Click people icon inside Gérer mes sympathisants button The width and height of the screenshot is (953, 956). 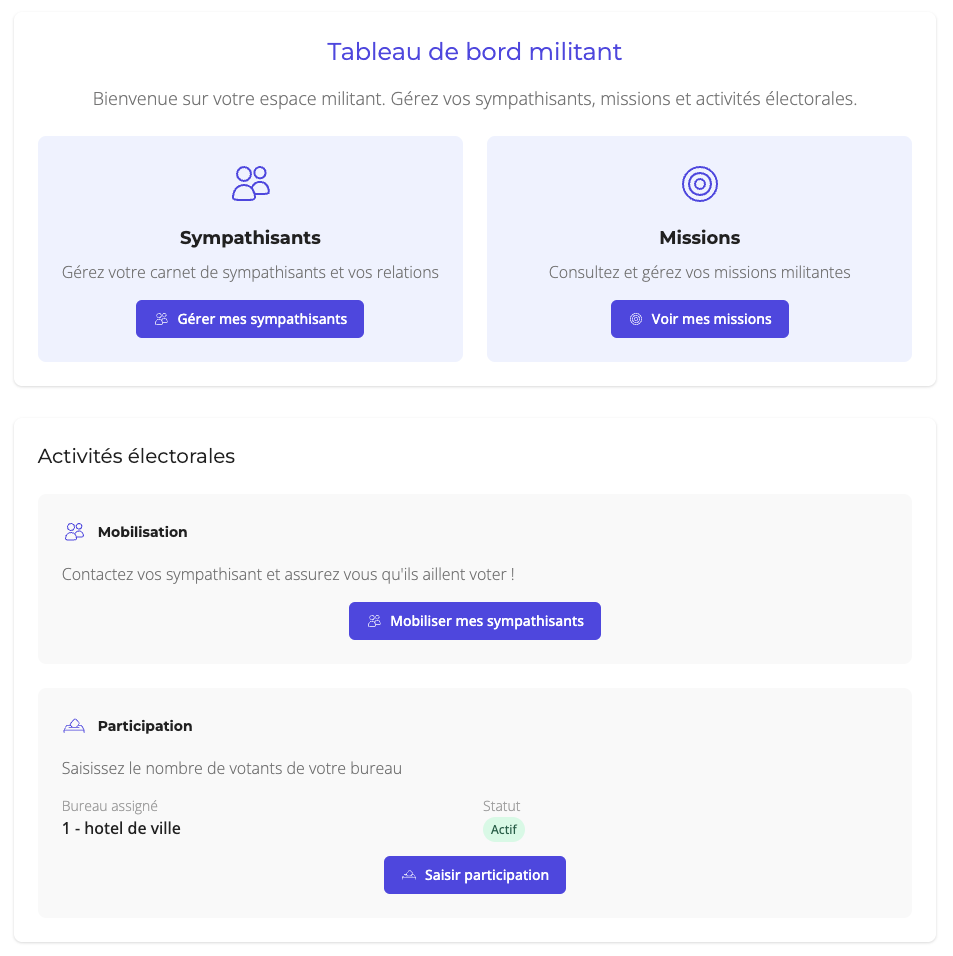pyautogui.click(x=161, y=320)
